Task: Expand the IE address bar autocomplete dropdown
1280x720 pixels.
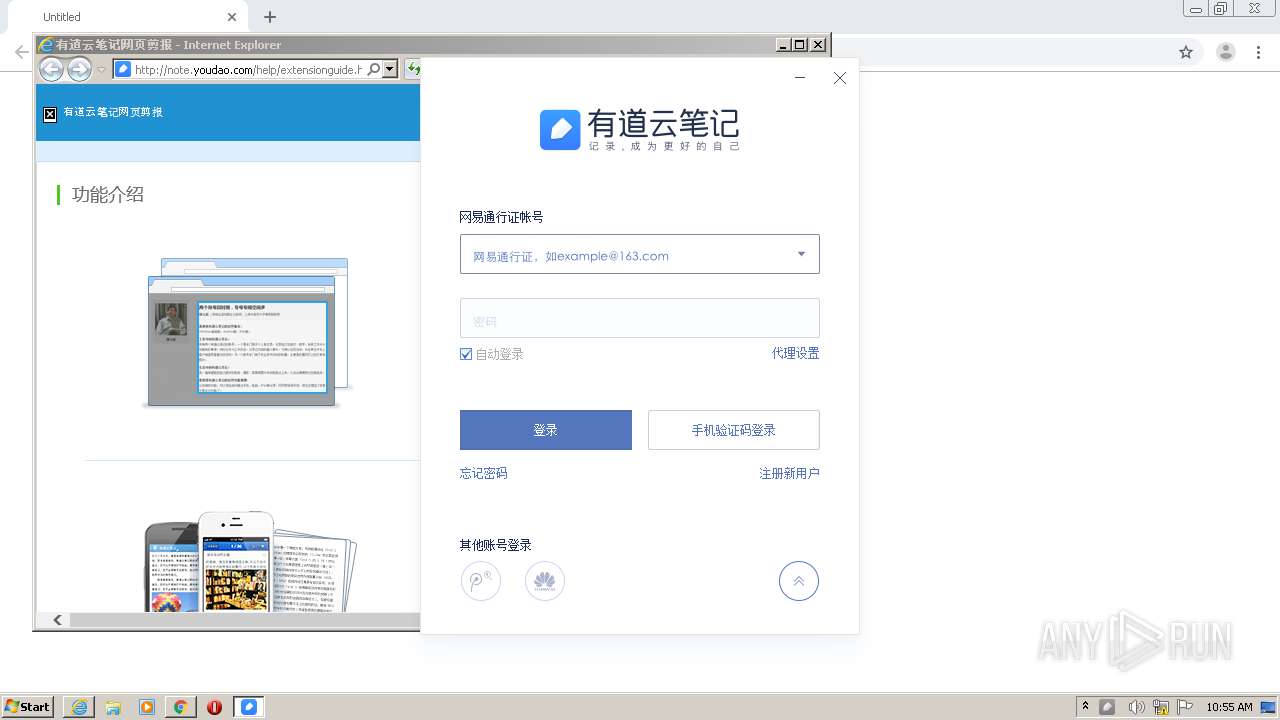Action: (x=390, y=69)
